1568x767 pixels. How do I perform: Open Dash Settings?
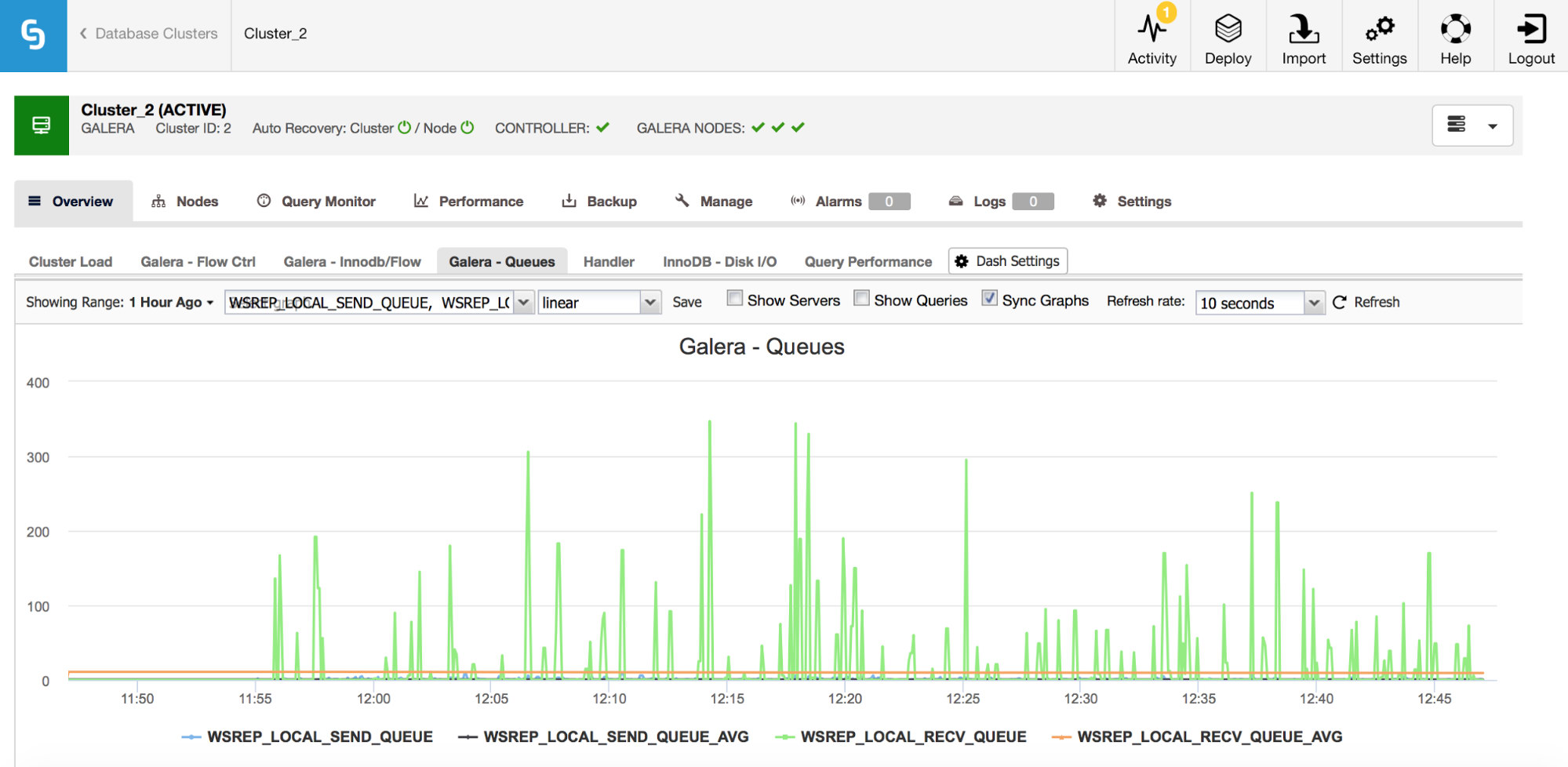tap(1008, 261)
